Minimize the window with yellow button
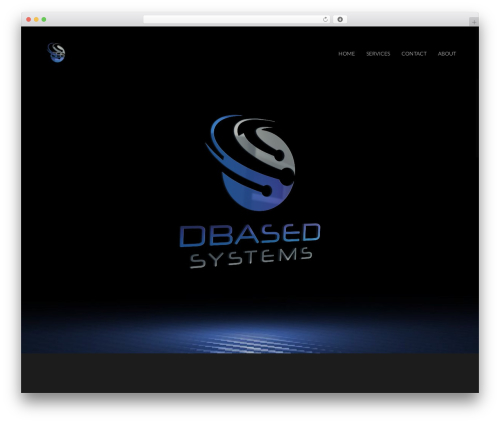The image size is (500, 423). 36,20
